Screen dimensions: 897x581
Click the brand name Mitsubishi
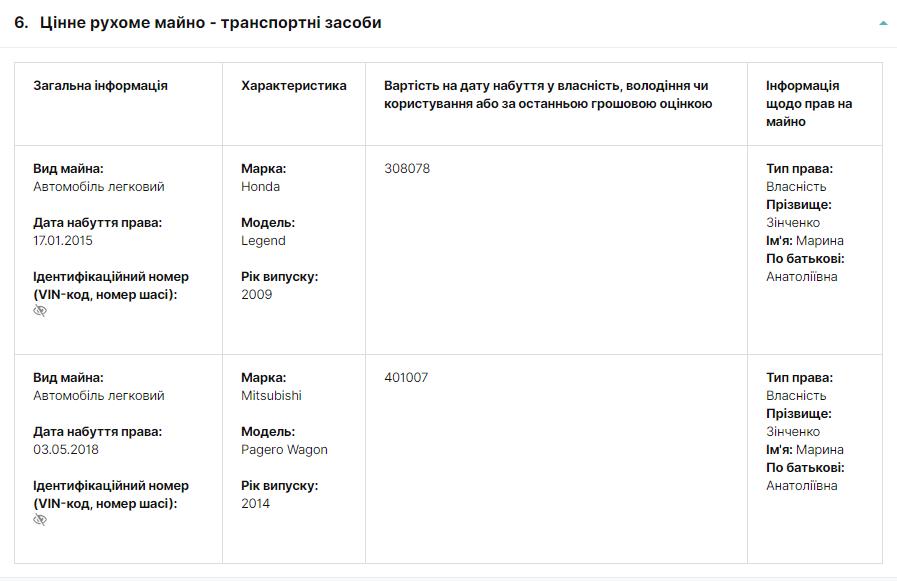(271, 396)
